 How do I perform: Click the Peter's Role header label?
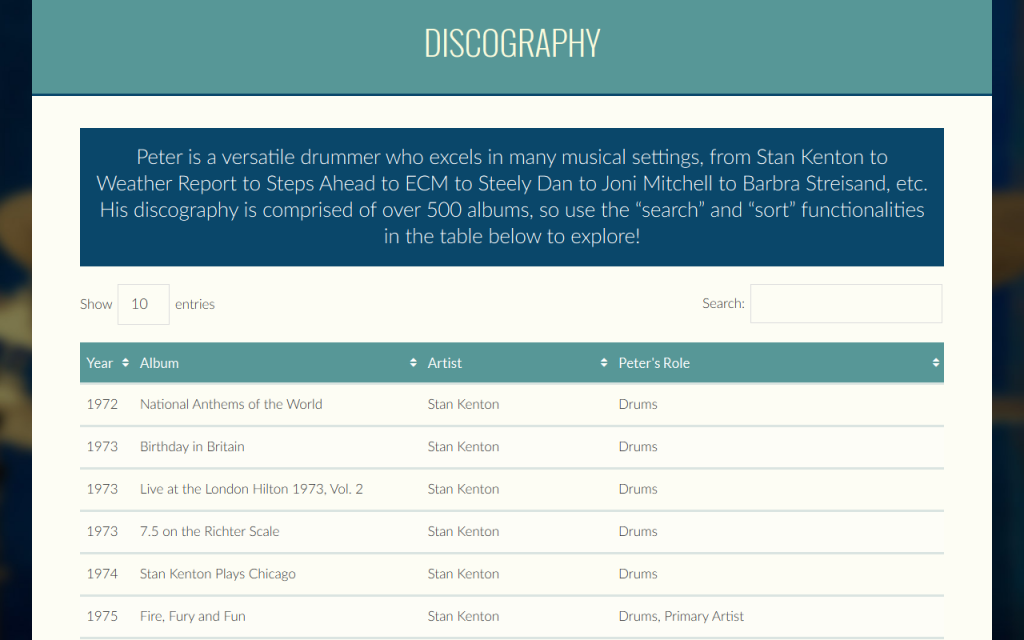pyautogui.click(x=654, y=363)
